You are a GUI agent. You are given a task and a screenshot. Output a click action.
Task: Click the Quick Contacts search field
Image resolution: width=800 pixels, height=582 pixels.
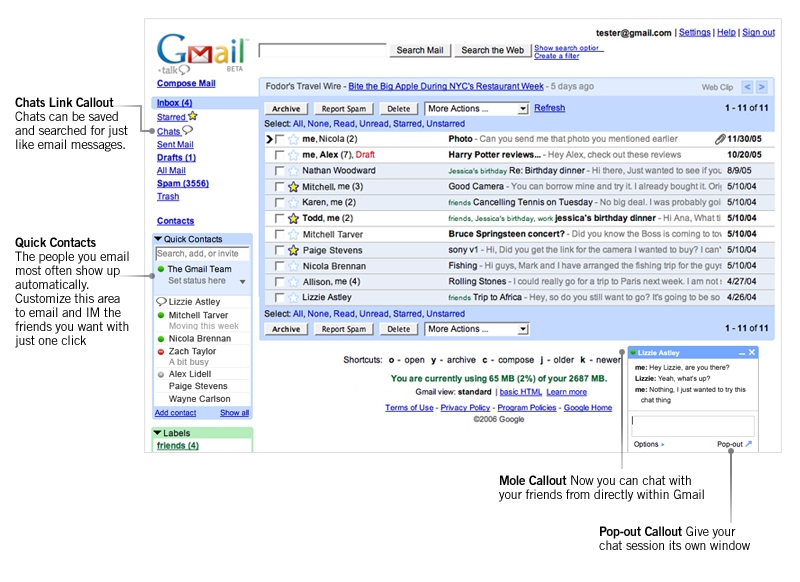point(202,254)
